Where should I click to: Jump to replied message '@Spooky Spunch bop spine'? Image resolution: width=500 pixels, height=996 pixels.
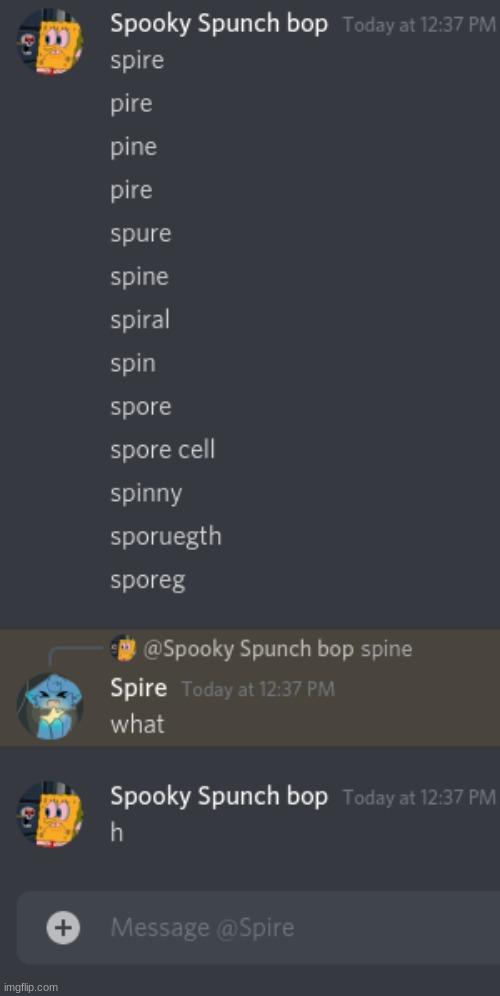click(x=278, y=649)
